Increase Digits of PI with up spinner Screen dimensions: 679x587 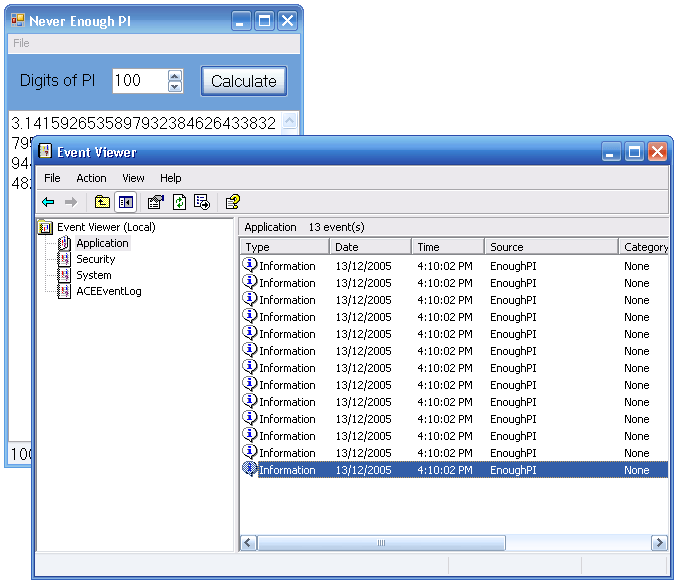175,75
